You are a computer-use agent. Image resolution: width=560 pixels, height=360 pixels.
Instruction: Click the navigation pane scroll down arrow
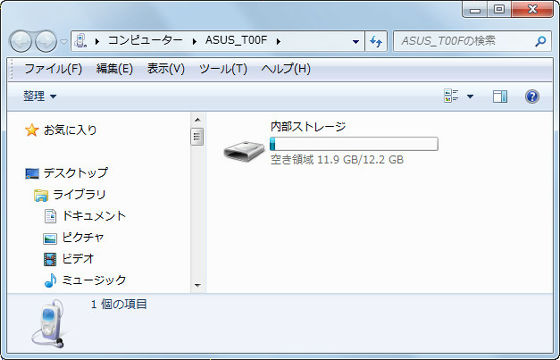click(198, 285)
